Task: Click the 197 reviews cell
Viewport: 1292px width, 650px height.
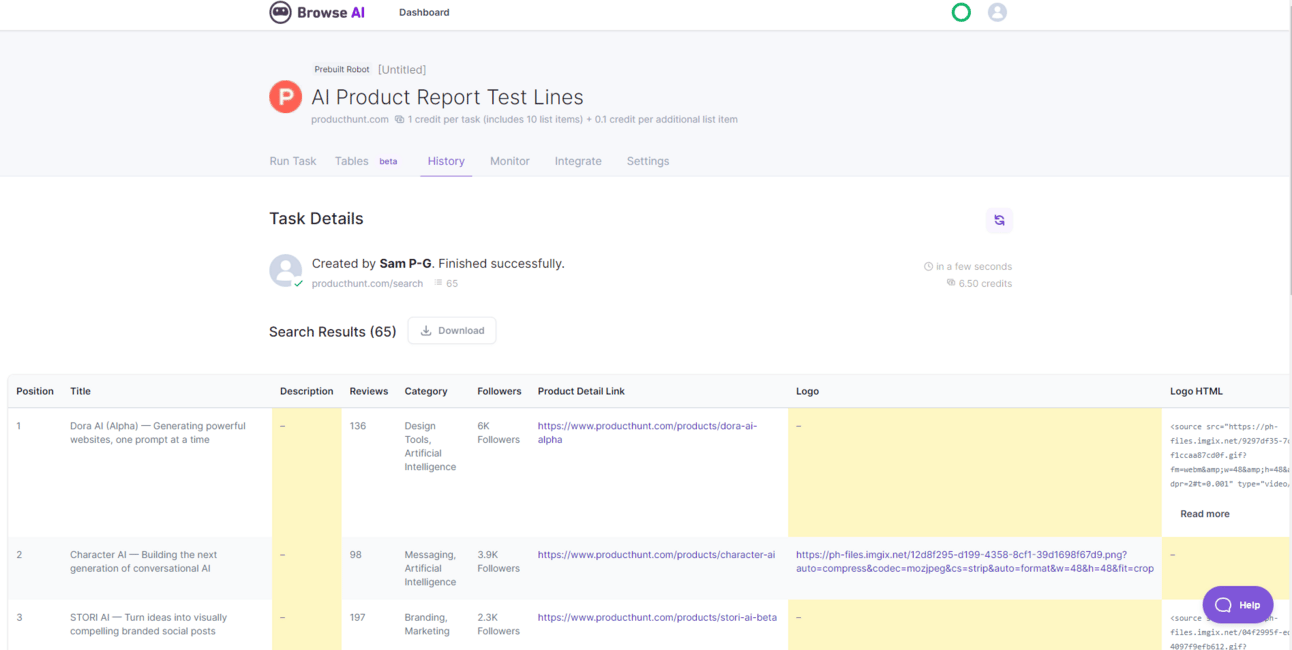Action: pyautogui.click(x=358, y=618)
